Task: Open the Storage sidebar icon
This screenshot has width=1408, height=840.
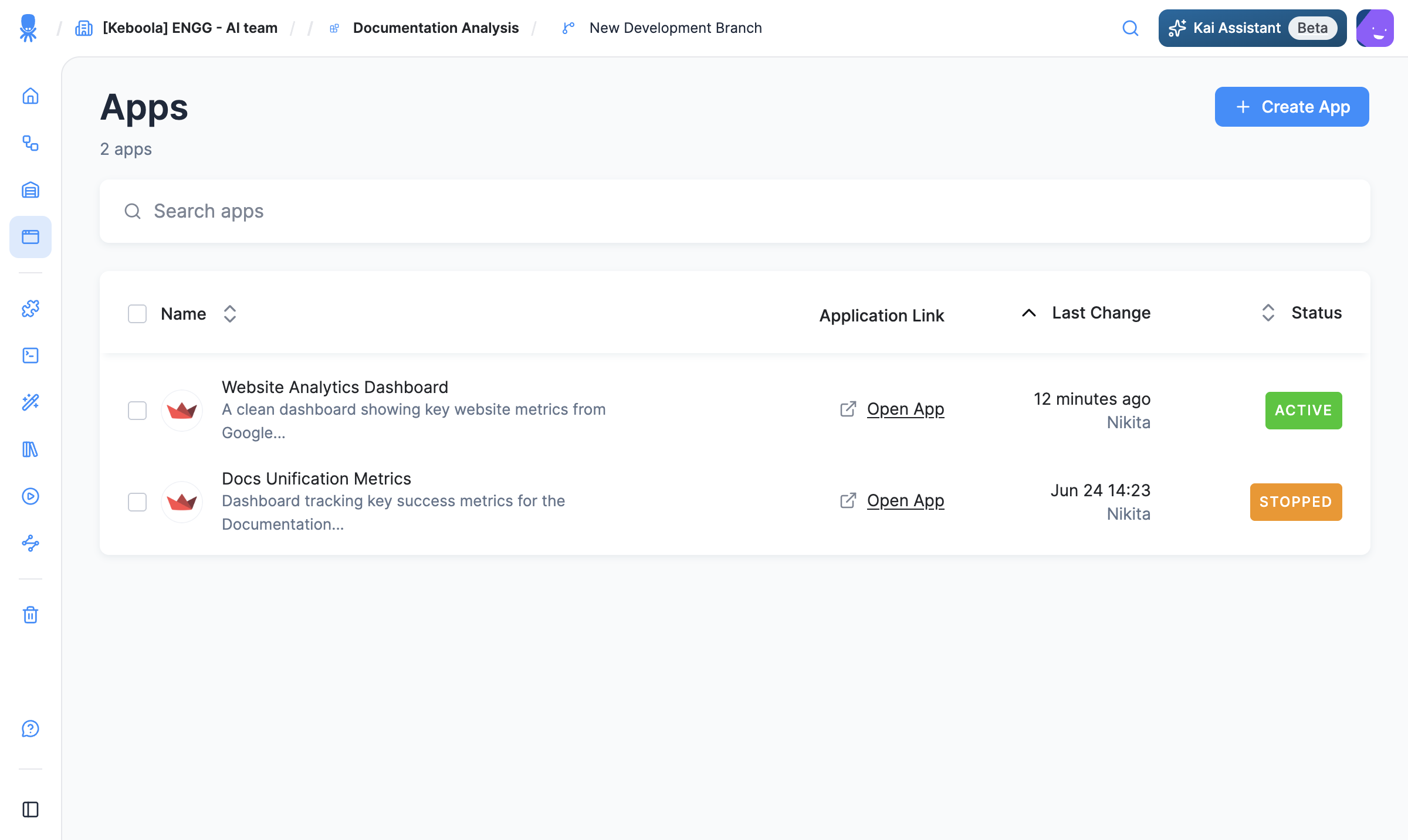Action: tap(31, 190)
